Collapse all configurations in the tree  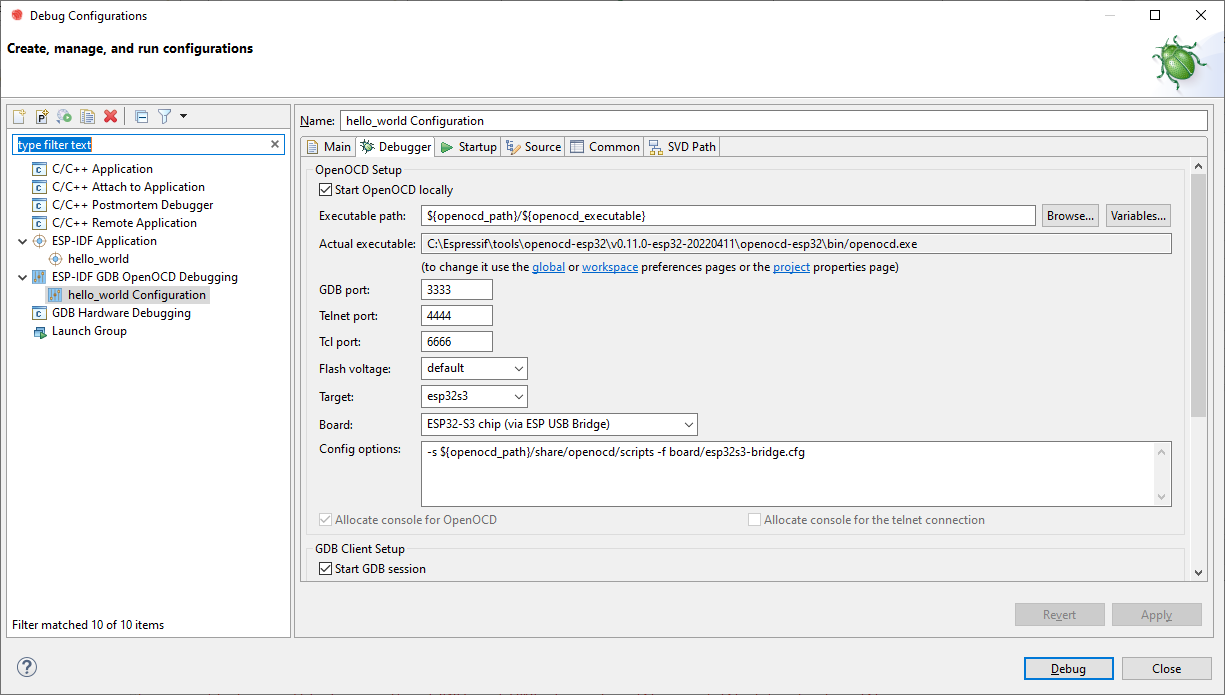click(141, 116)
